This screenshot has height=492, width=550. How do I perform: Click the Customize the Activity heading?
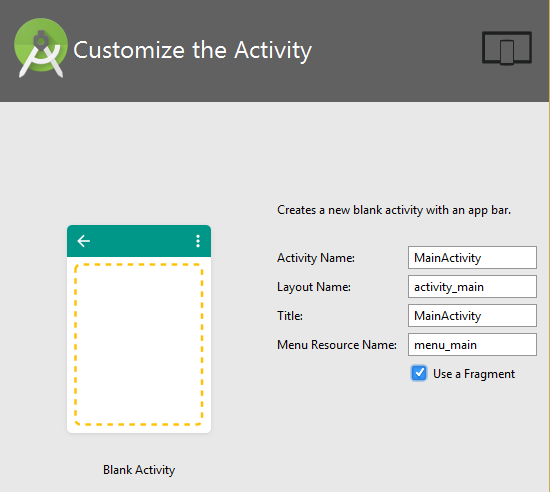(x=192, y=50)
